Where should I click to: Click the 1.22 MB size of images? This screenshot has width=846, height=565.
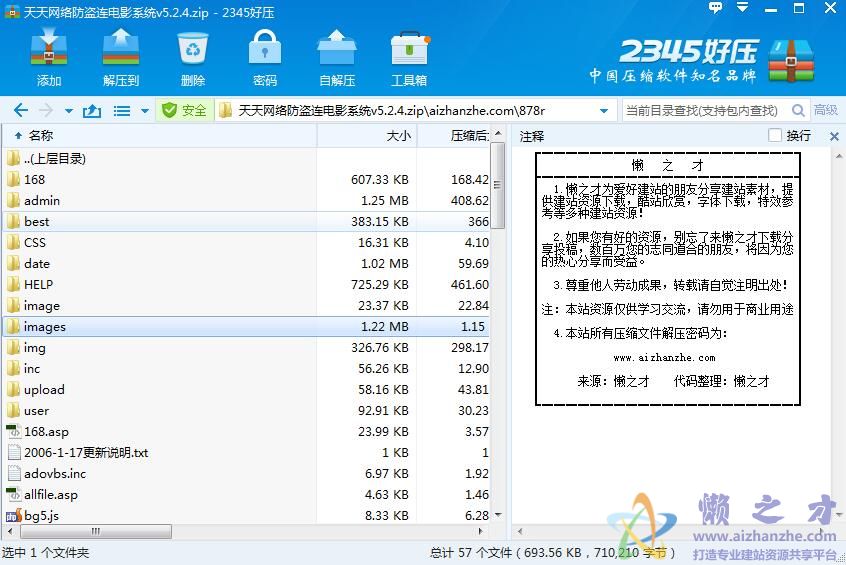point(385,327)
